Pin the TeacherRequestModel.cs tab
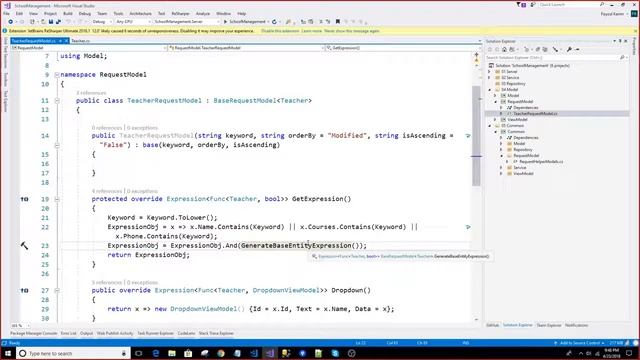Image resolution: width=640 pixels, height=360 pixels. [60, 41]
